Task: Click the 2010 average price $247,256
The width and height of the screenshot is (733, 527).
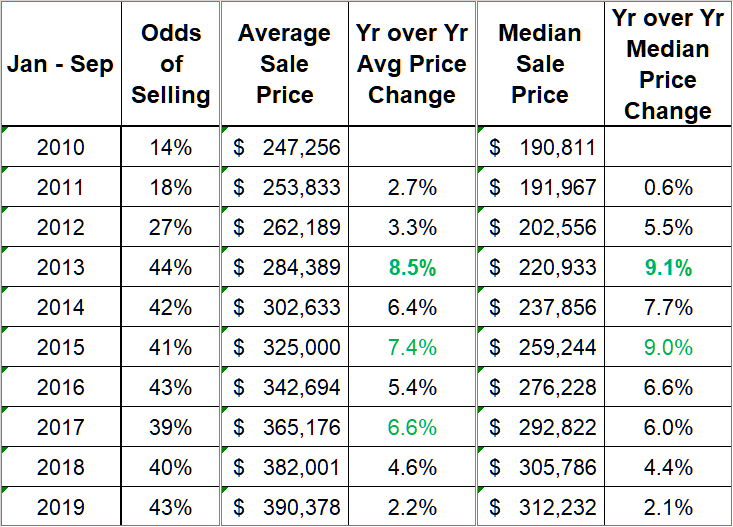Action: pos(287,148)
